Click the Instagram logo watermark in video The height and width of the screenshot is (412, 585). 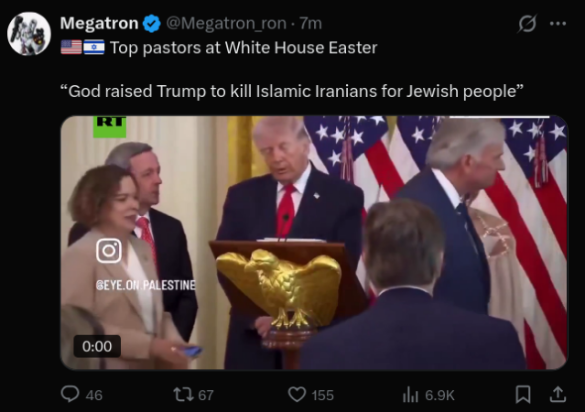coord(109,251)
